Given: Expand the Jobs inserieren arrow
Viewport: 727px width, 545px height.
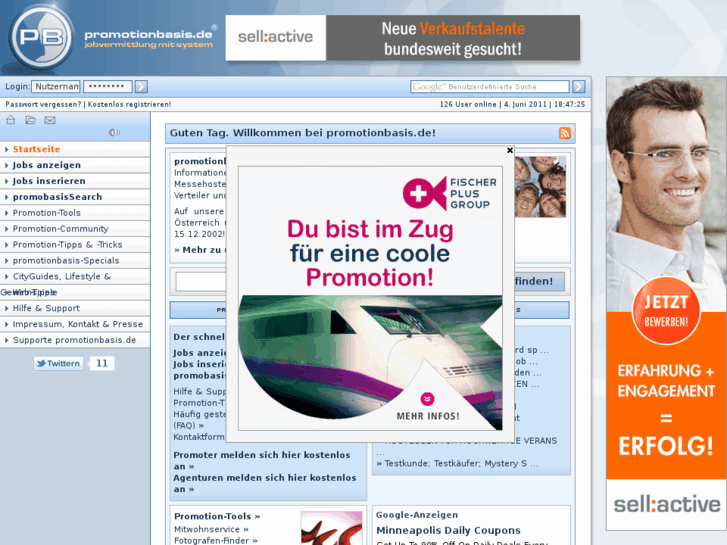Looking at the screenshot, I should click(x=6, y=181).
